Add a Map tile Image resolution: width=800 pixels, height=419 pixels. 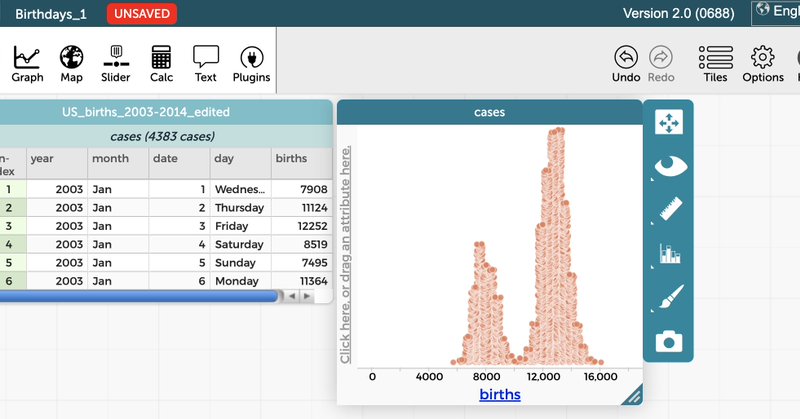(x=71, y=64)
